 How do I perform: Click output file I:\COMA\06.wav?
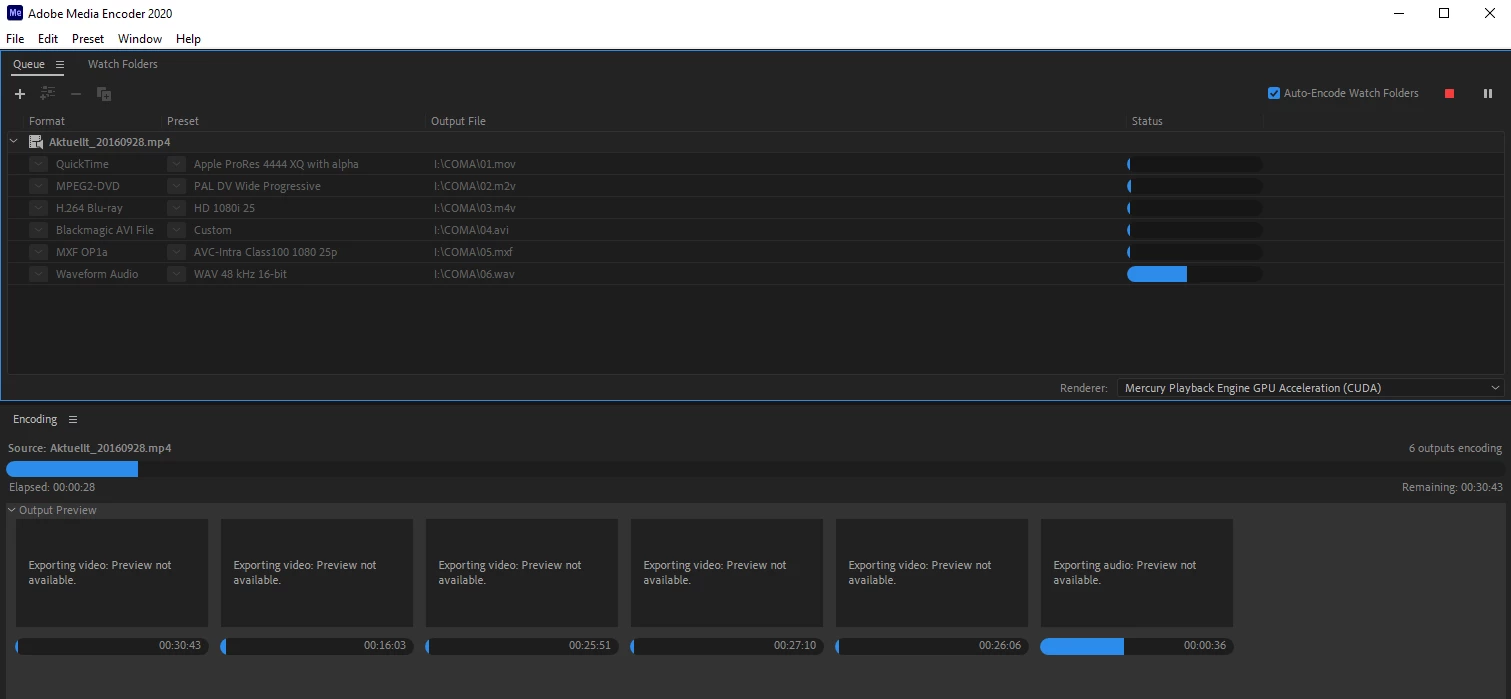point(475,274)
